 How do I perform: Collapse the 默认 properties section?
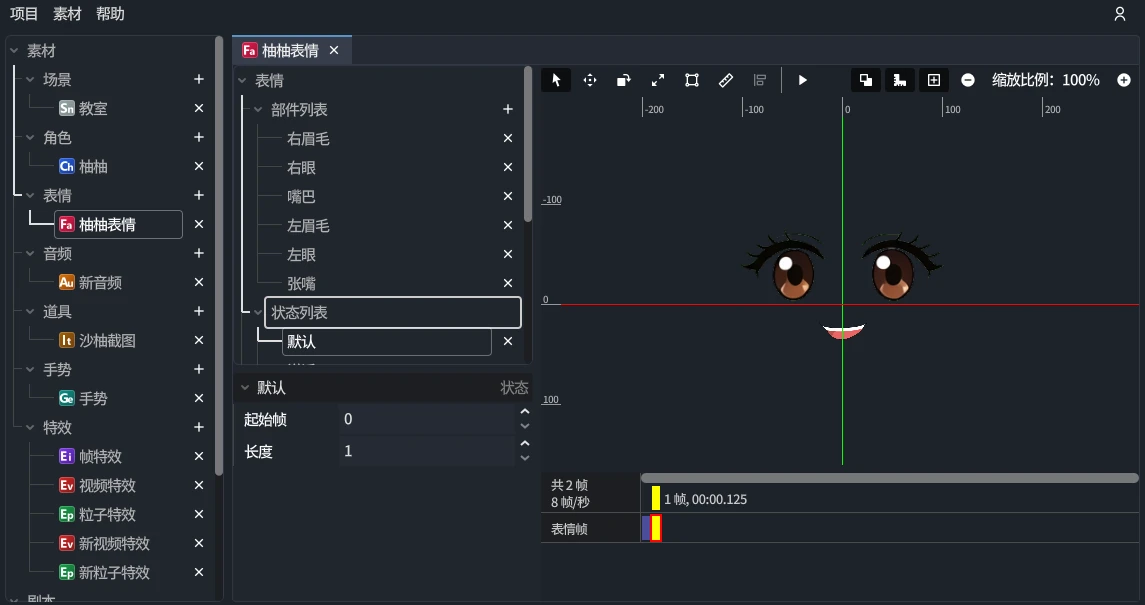245,388
